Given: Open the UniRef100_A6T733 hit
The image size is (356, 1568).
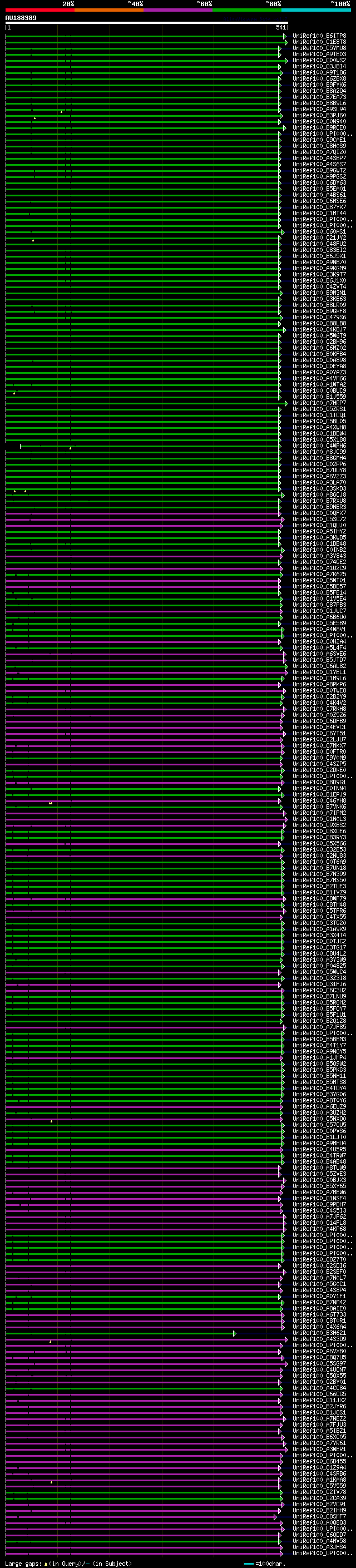Looking at the screenshot, I should pos(319,1315).
